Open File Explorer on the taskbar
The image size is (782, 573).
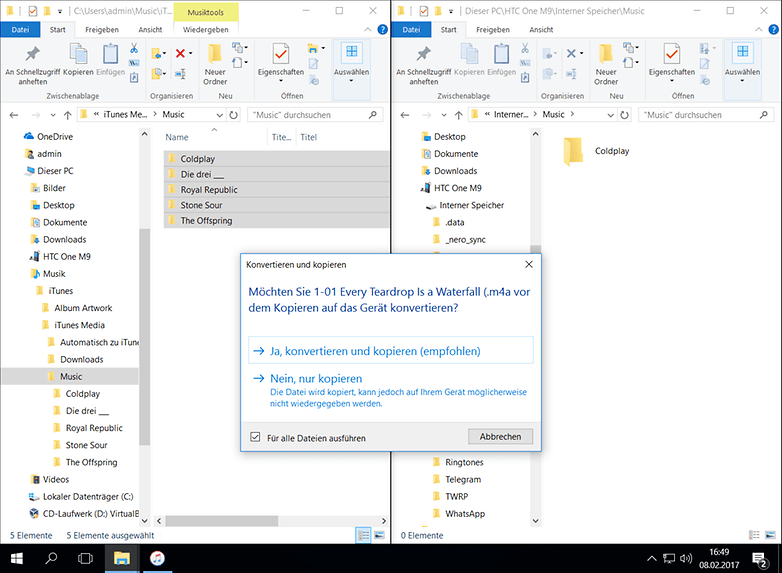click(121, 558)
